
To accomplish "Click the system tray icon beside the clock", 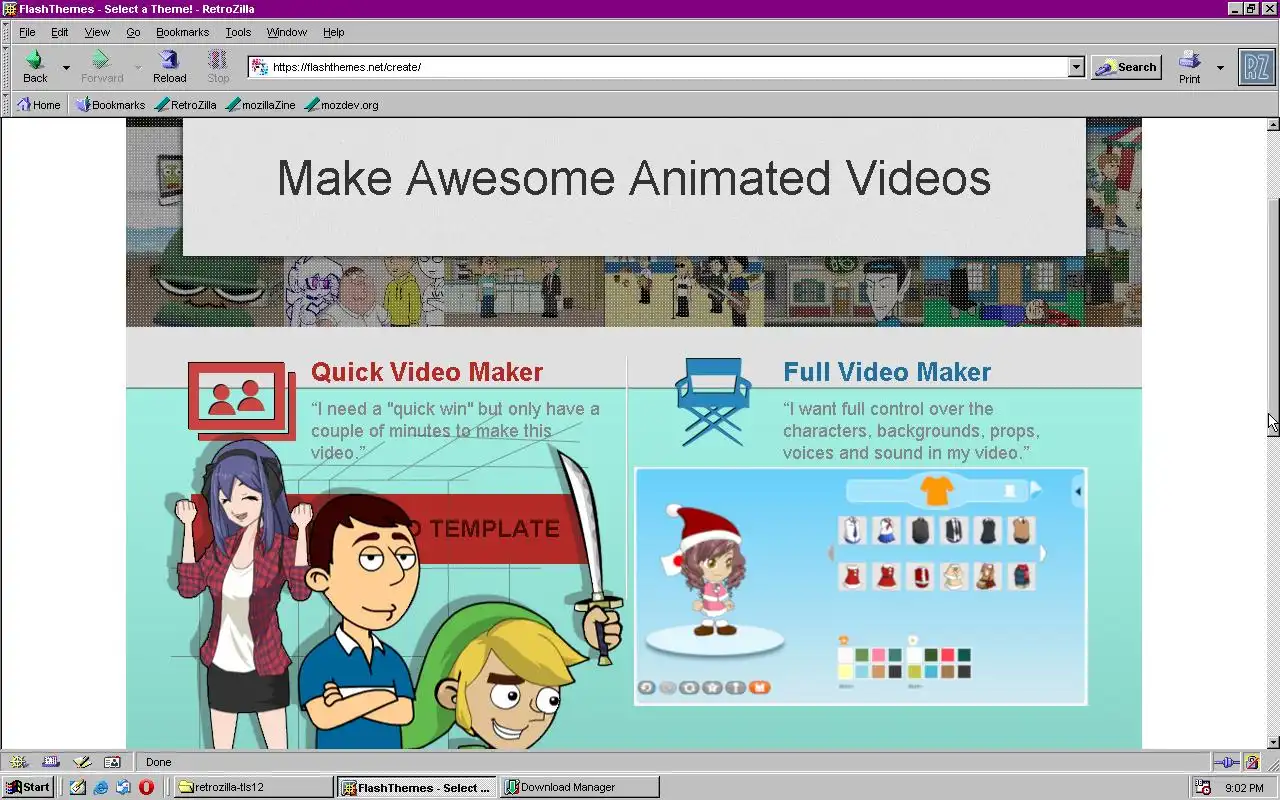I will (1204, 787).
